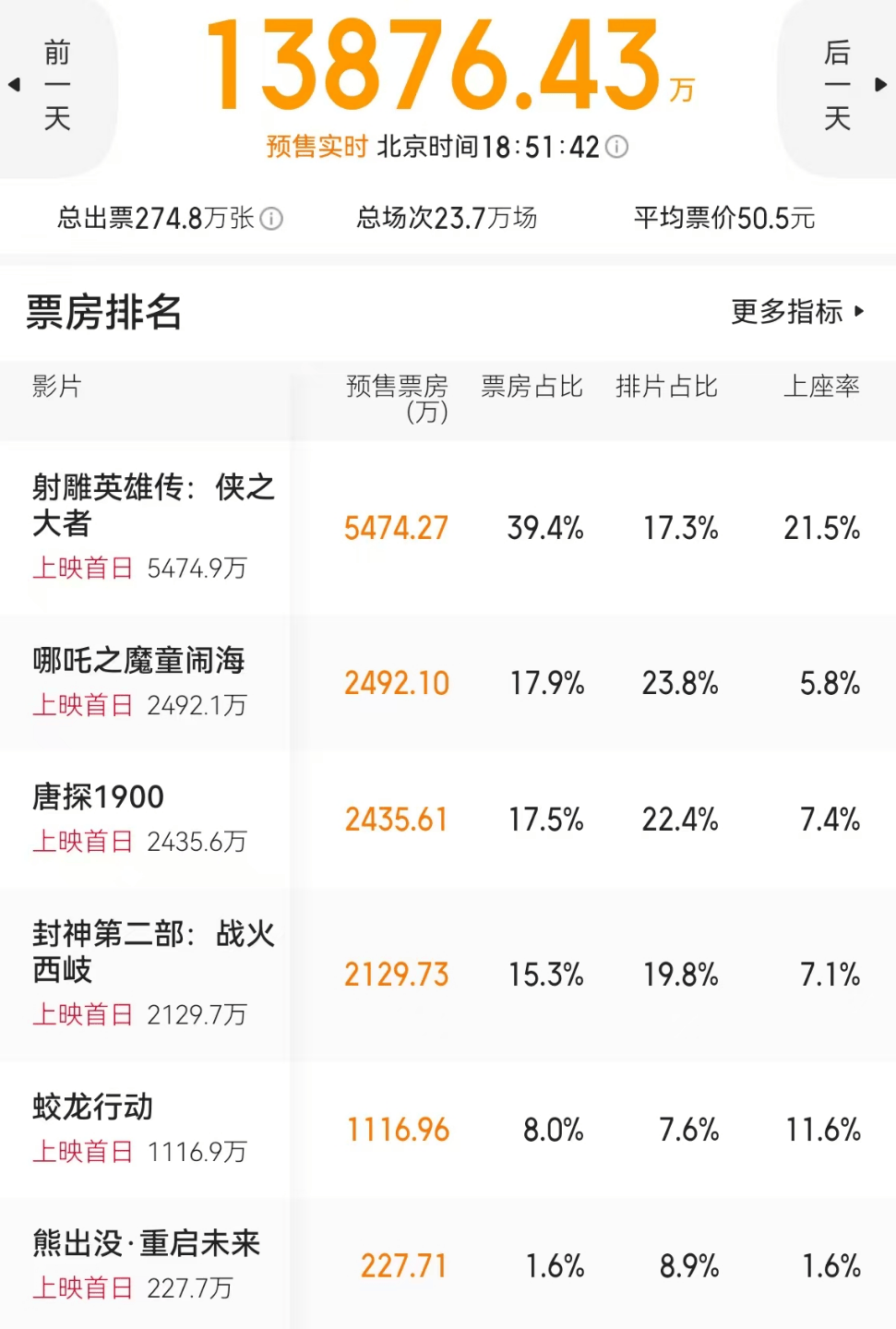896x1329 pixels.
Task: Sort by 预售票房 column header
Action: point(397,398)
